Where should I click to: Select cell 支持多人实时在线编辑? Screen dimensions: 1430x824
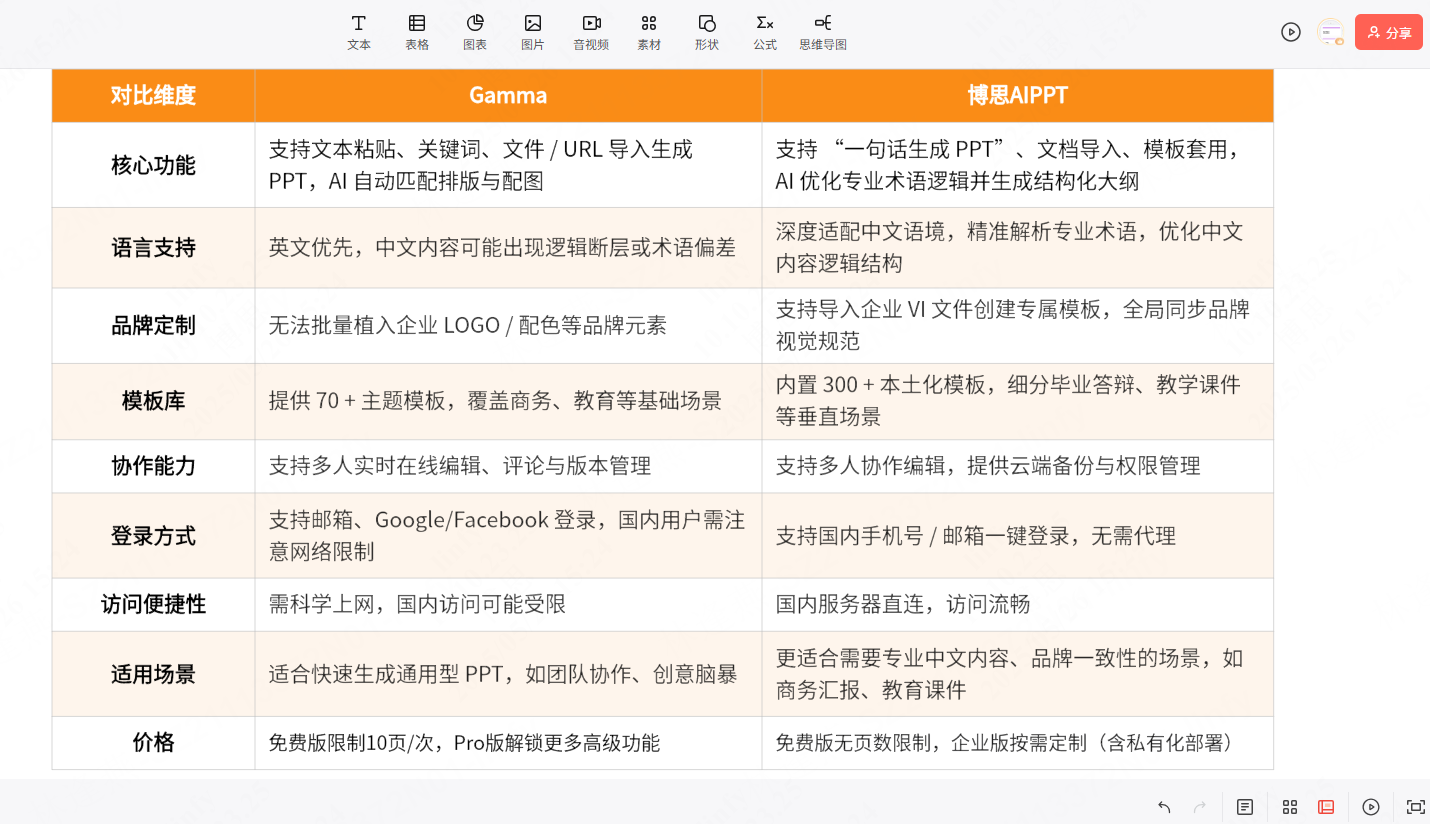pyautogui.click(x=508, y=466)
